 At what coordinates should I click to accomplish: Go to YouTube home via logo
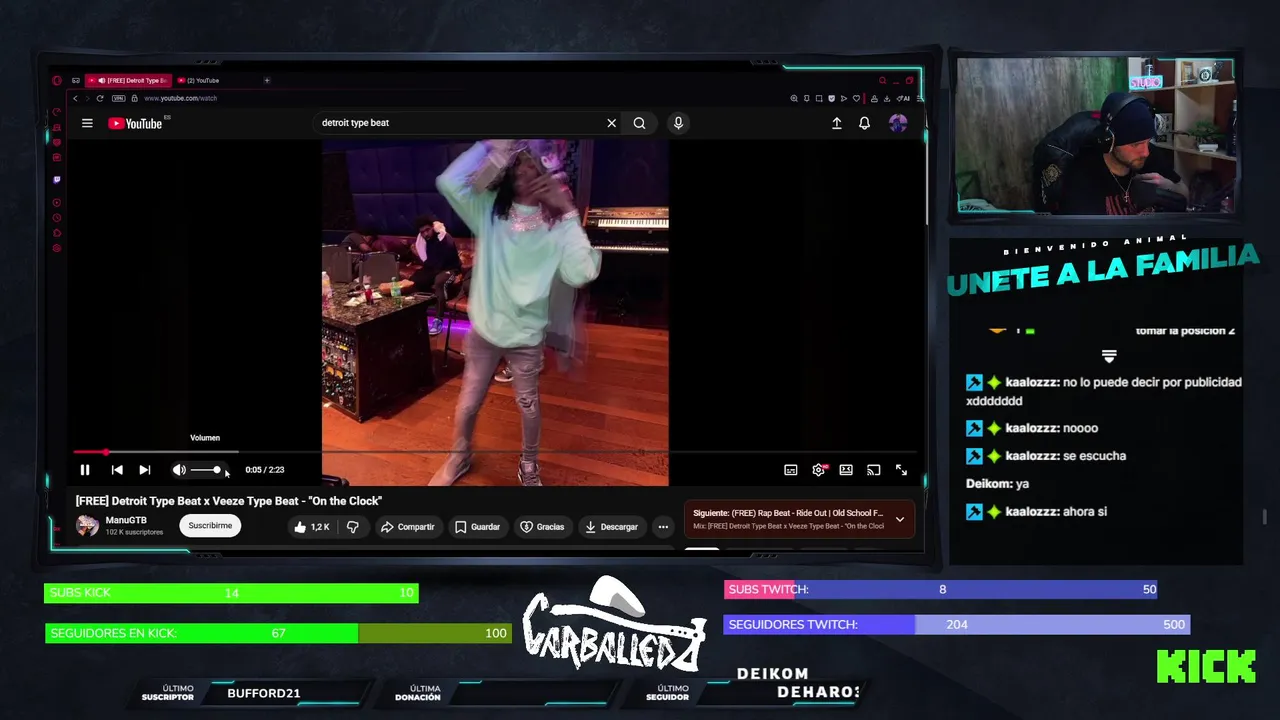[x=136, y=123]
